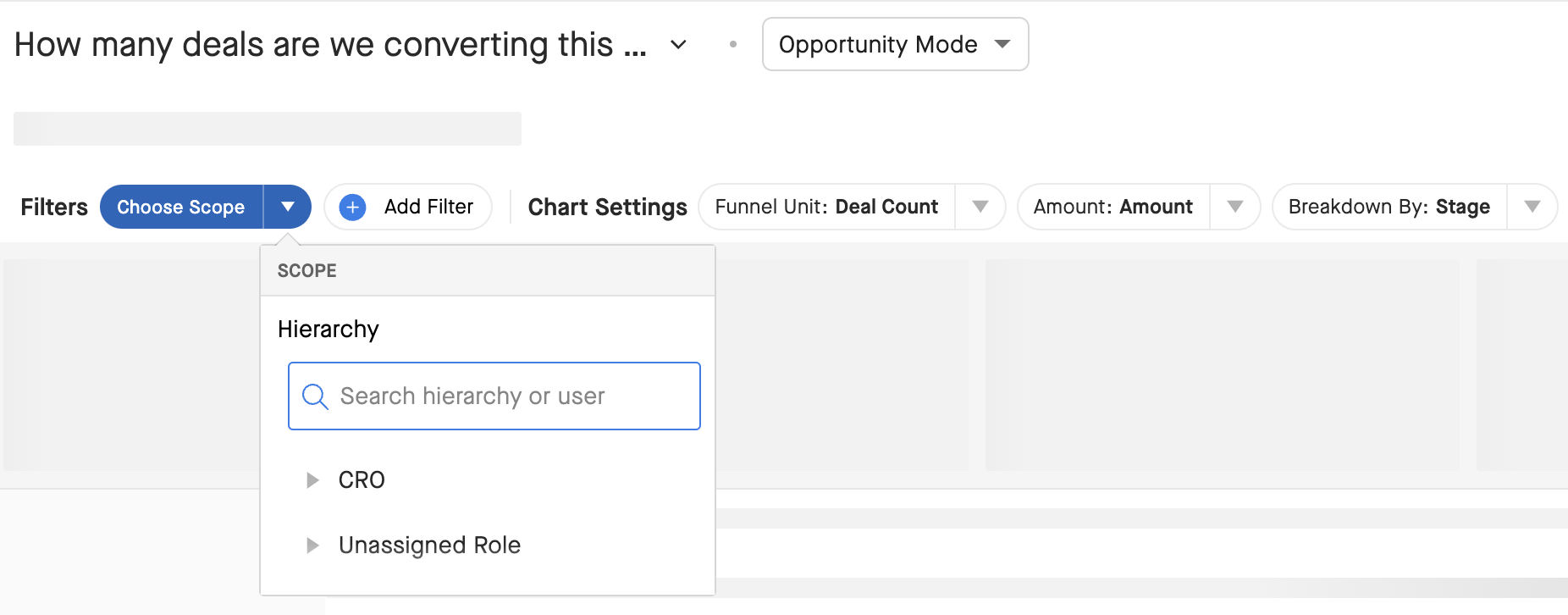The width and height of the screenshot is (1568, 615).
Task: Select Unassigned Role in hierarchy list
Action: point(429,546)
